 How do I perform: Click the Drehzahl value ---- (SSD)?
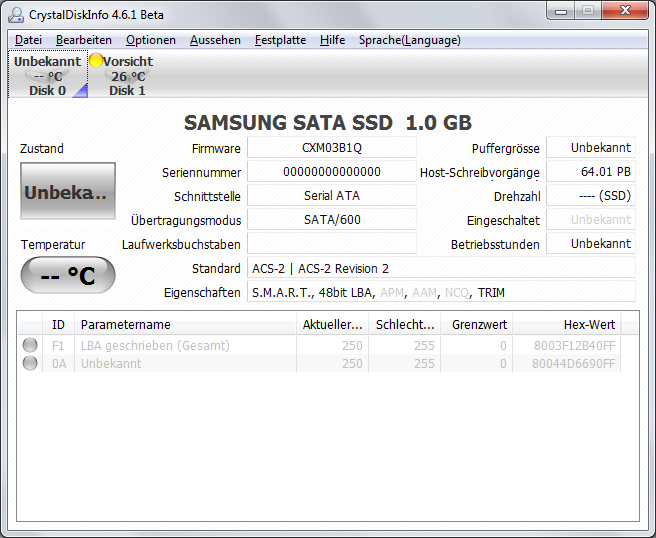click(591, 196)
